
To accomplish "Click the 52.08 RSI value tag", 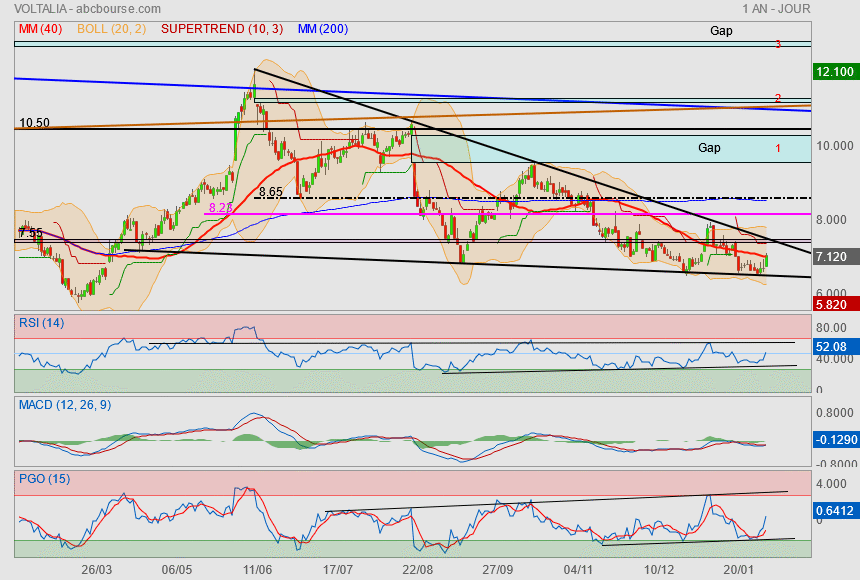I will (x=835, y=347).
